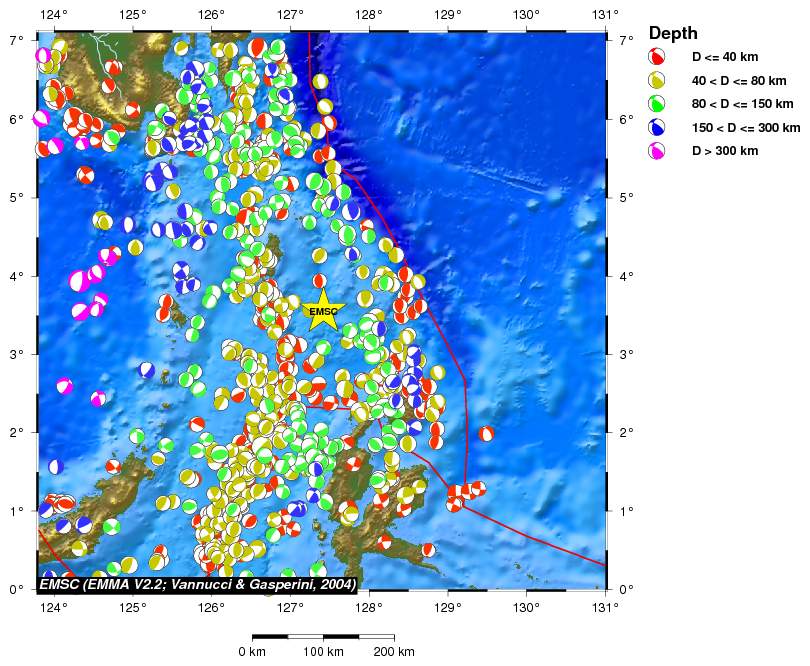Screen dimensions: 810x666
Task: Click the yellow beachball icon in the legend
Action: tap(658, 81)
